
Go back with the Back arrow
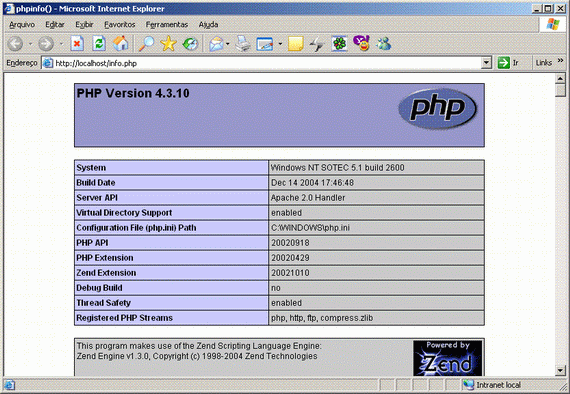(15, 44)
